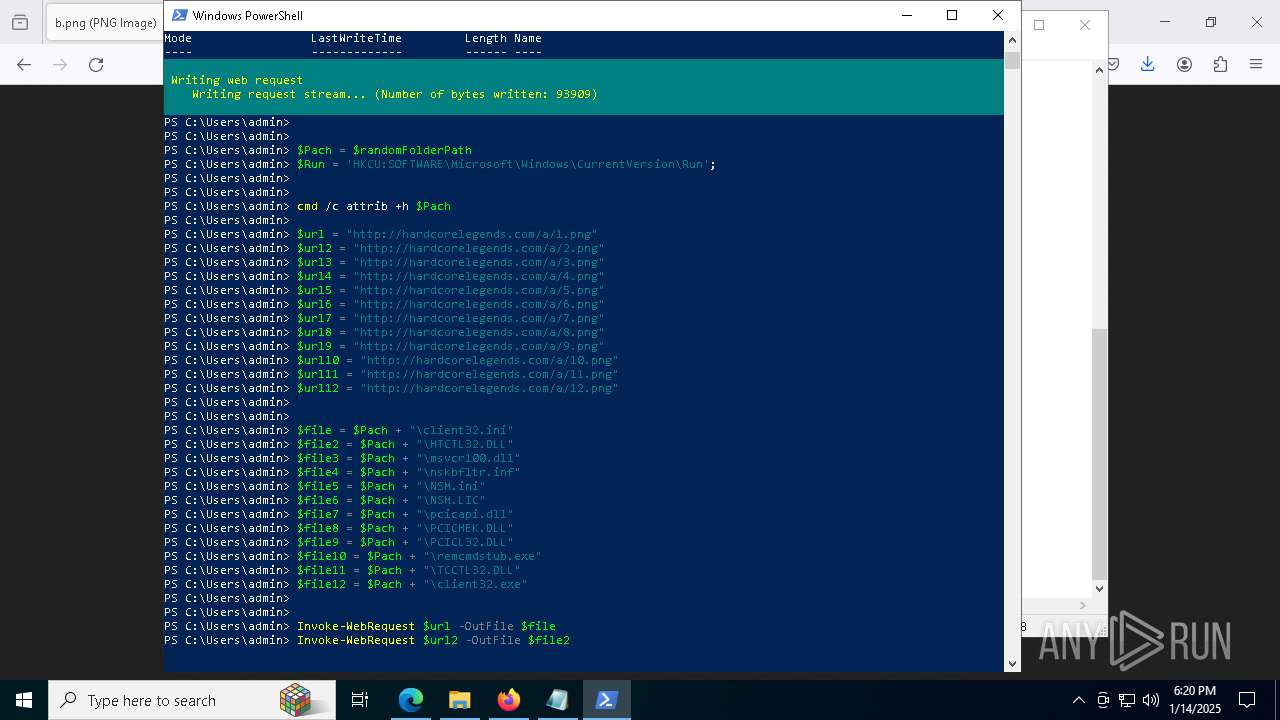
Task: Open the Firefox downloads panel
Action: [x=1148, y=64]
